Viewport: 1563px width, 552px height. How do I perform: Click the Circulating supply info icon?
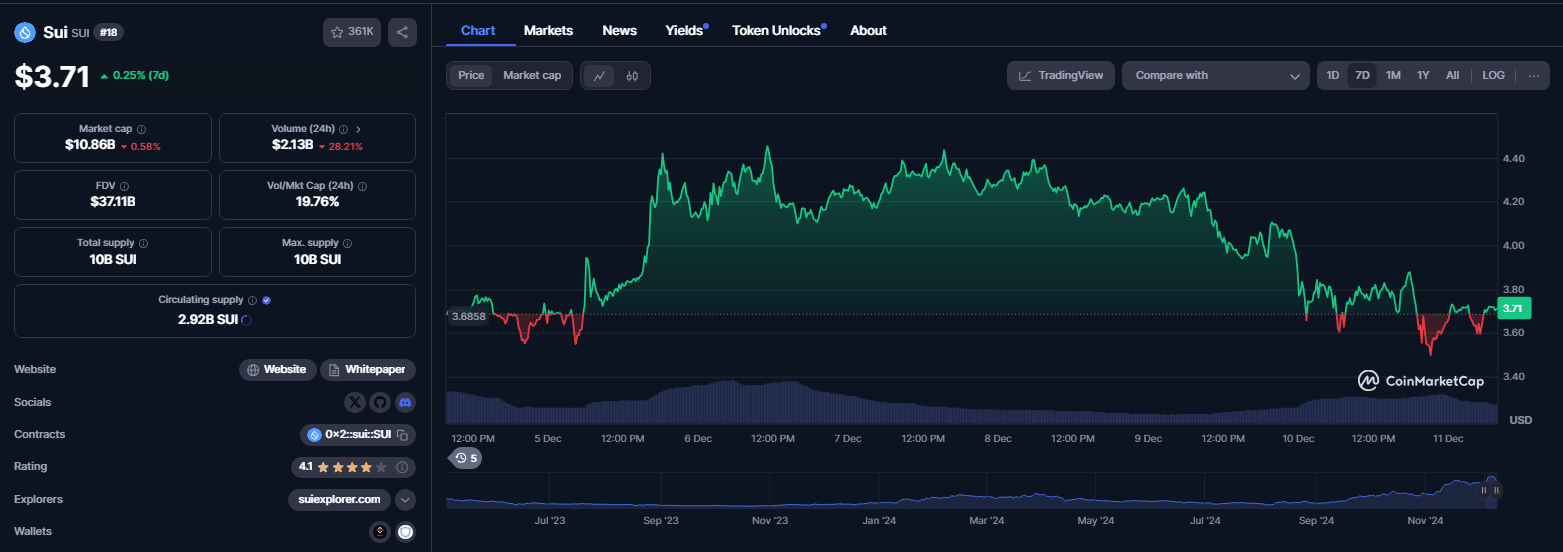pos(252,300)
